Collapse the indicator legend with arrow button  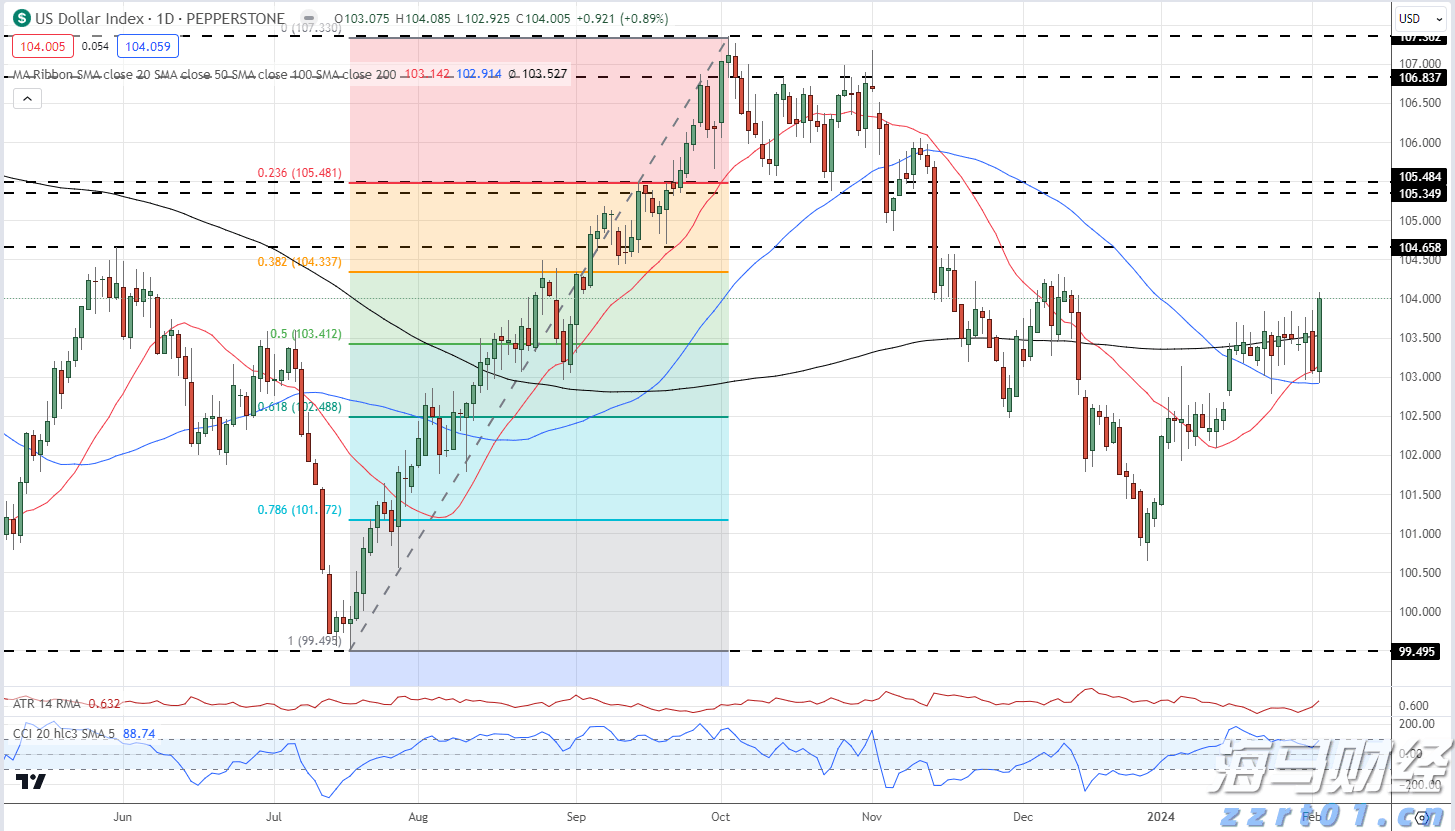click(x=27, y=98)
